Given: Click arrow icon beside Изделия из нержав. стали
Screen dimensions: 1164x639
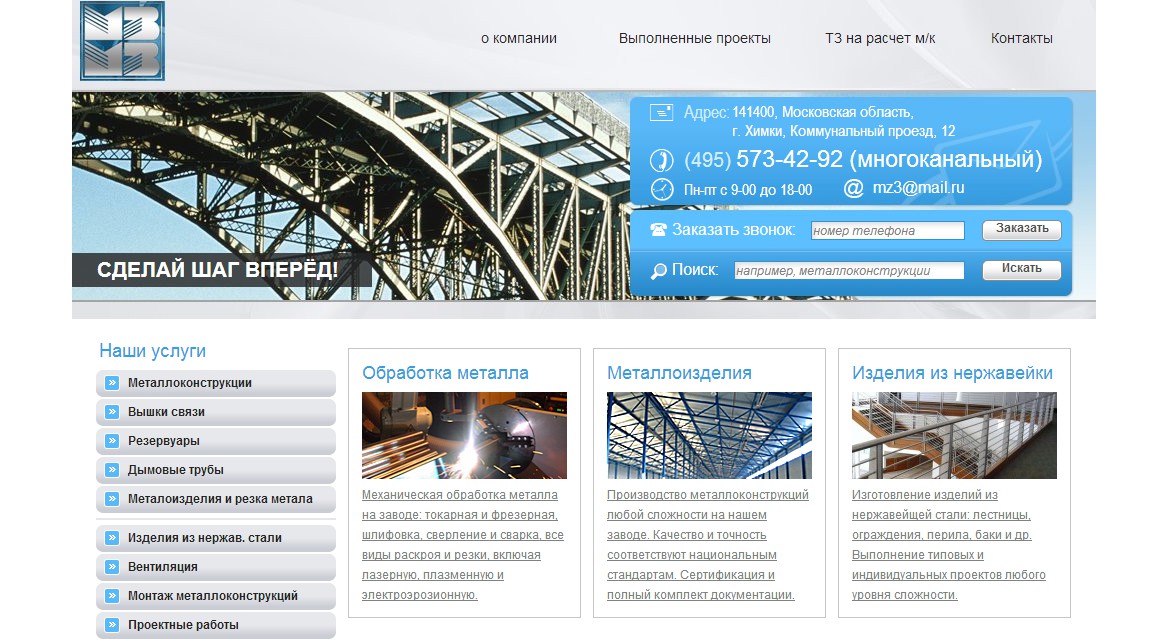Looking at the screenshot, I should (112, 537).
